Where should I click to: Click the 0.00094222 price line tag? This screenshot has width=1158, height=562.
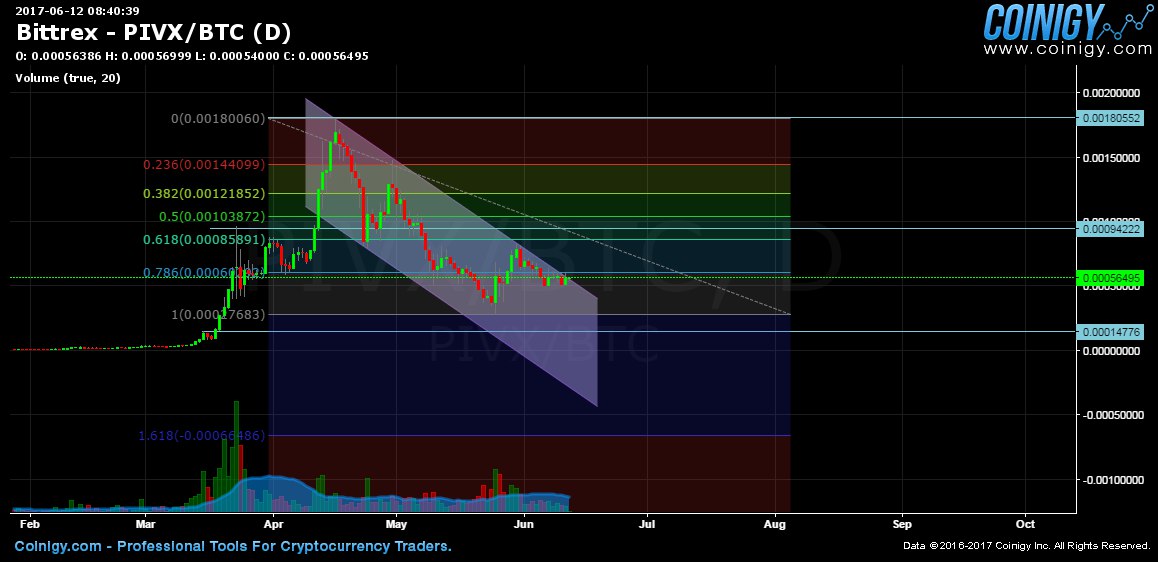tap(1110, 230)
